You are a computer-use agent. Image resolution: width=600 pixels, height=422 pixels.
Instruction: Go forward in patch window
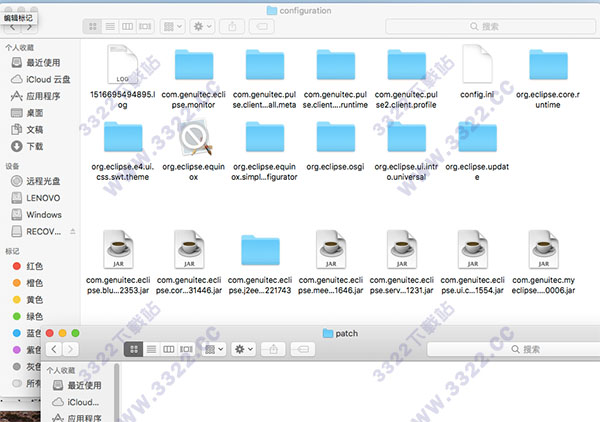70,349
